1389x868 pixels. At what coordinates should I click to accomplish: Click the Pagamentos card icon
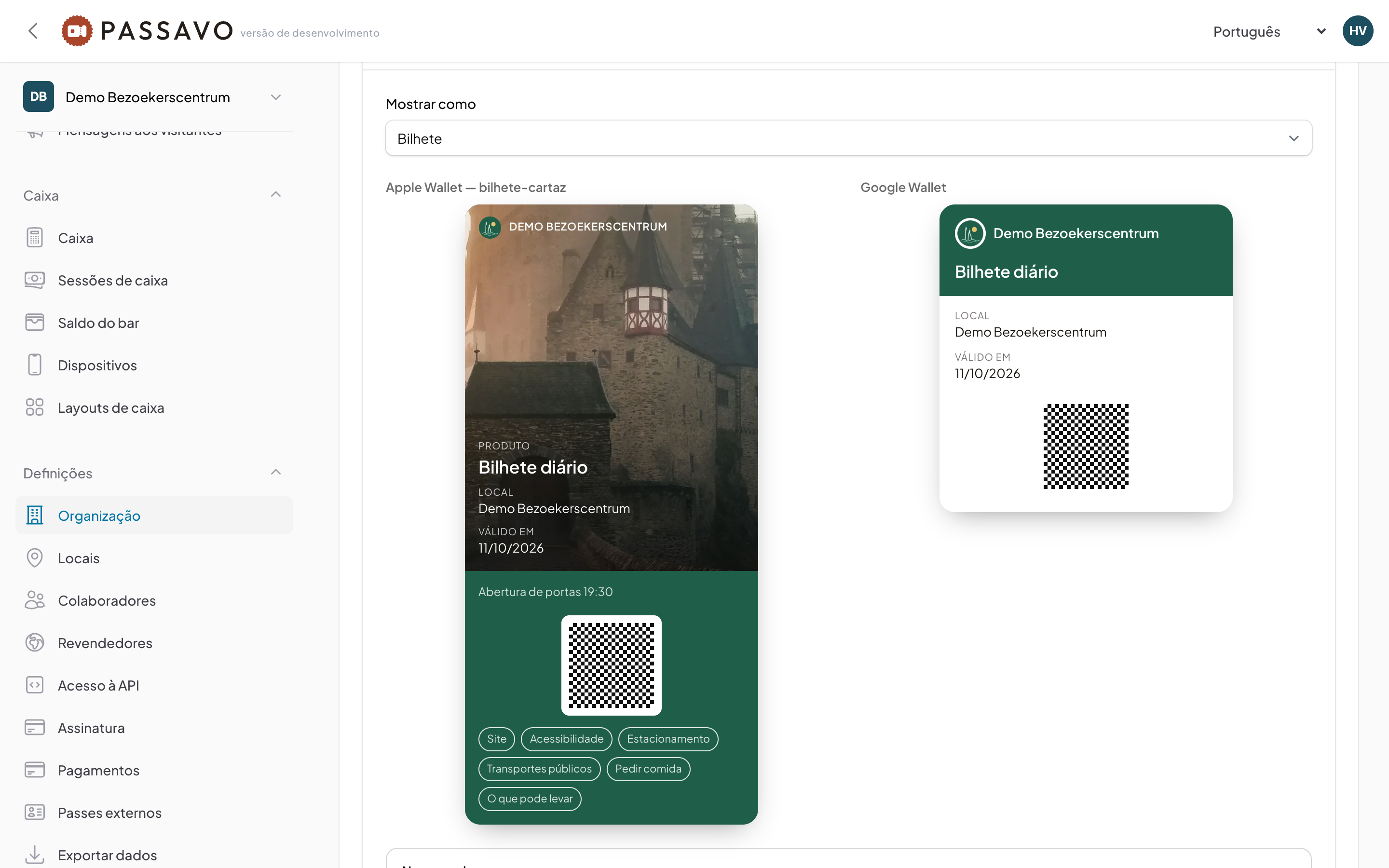click(x=34, y=771)
